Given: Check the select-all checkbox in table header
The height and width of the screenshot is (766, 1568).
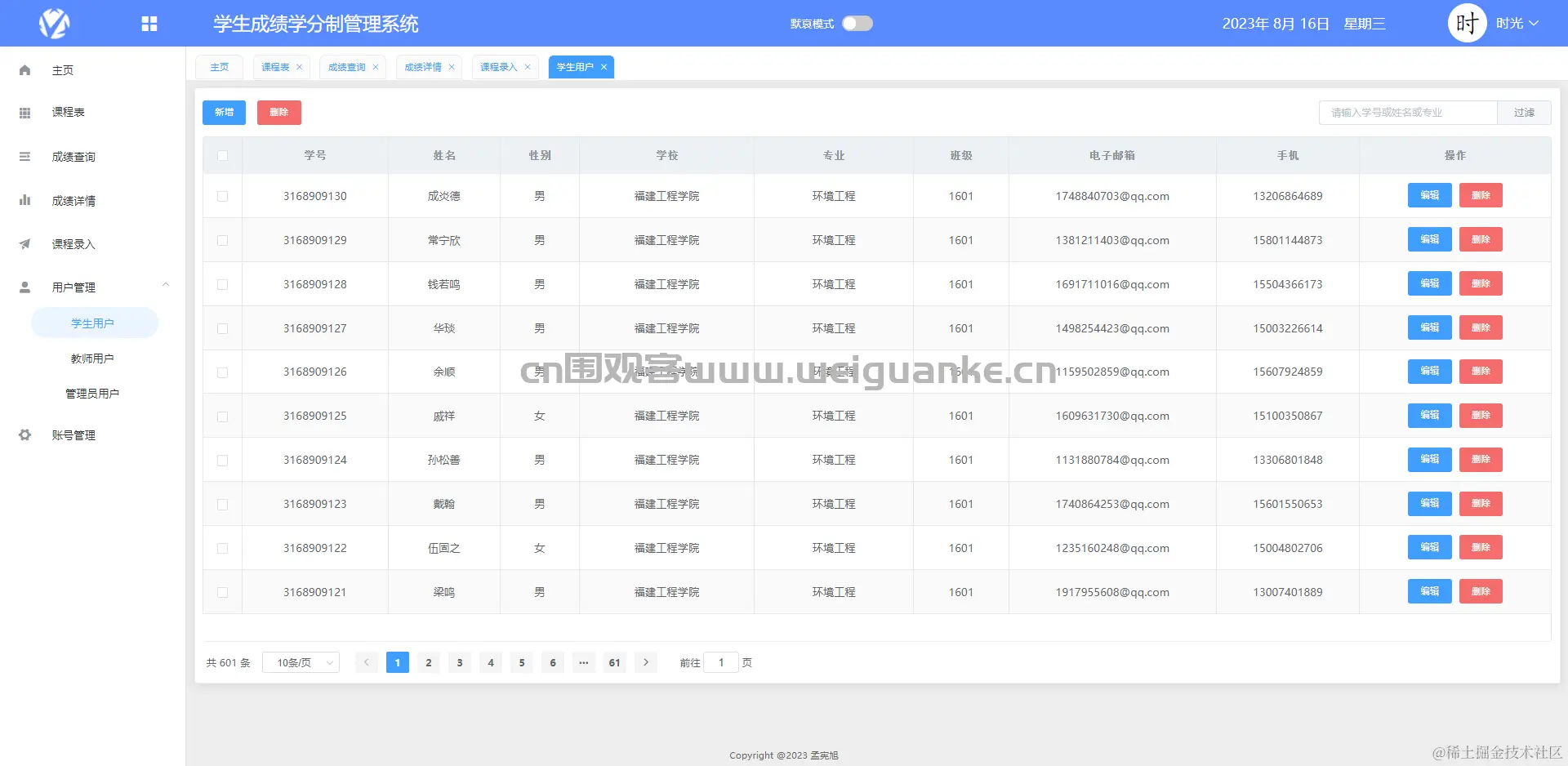Looking at the screenshot, I should [222, 155].
